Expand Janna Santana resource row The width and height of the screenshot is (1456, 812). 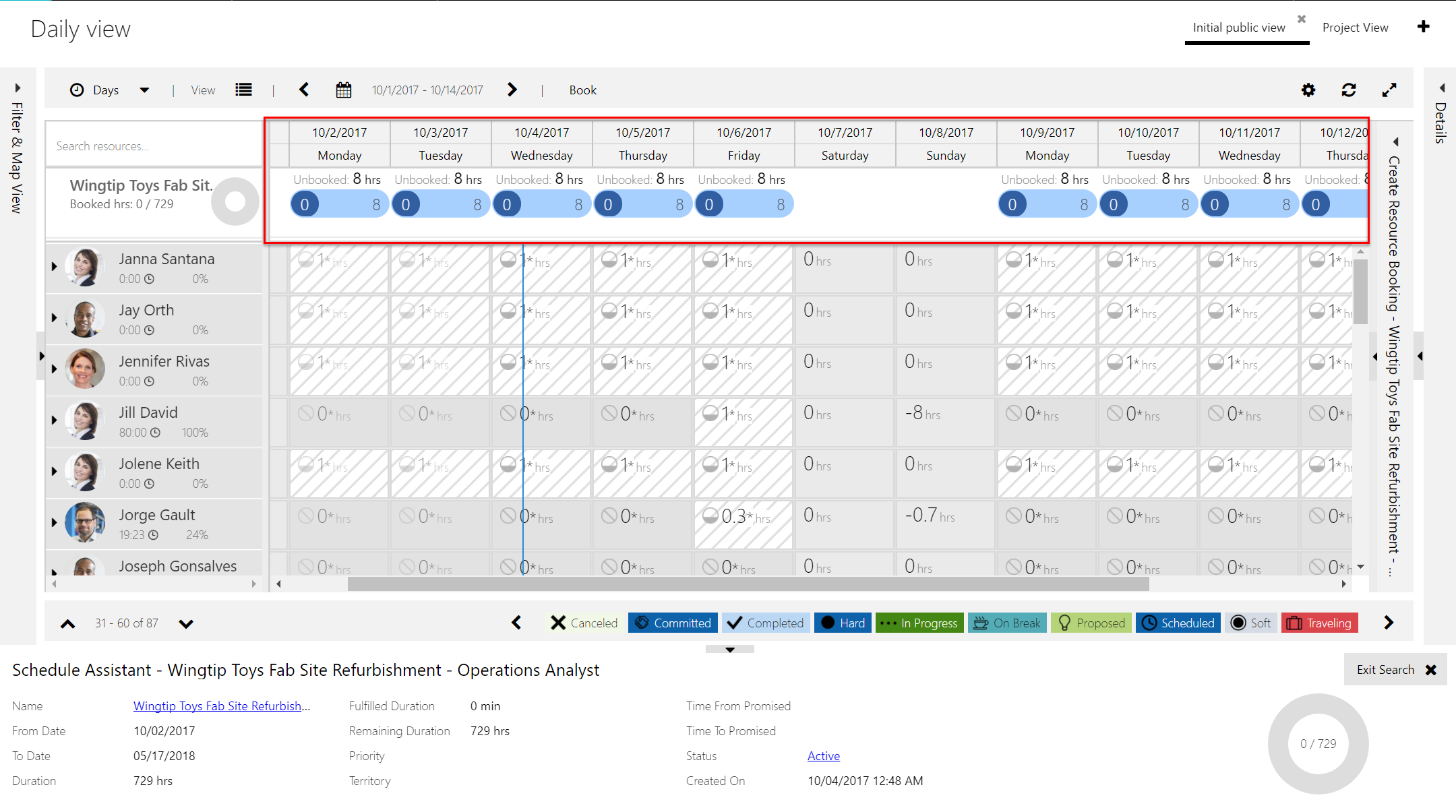(54, 267)
